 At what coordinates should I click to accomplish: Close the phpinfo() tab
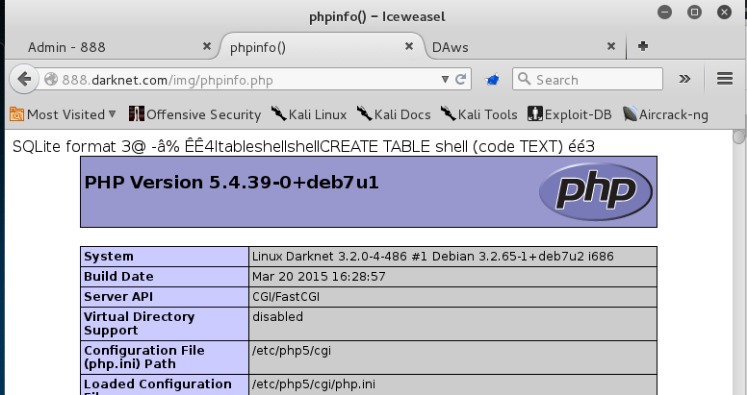[x=409, y=46]
